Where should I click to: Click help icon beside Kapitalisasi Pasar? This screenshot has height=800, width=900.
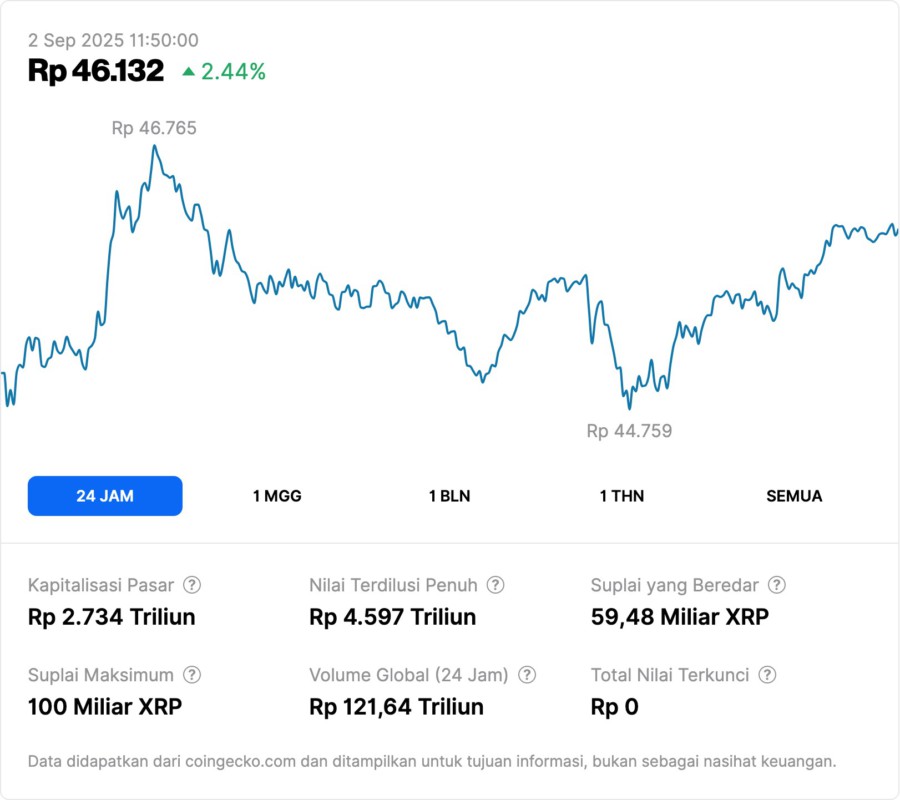point(192,585)
